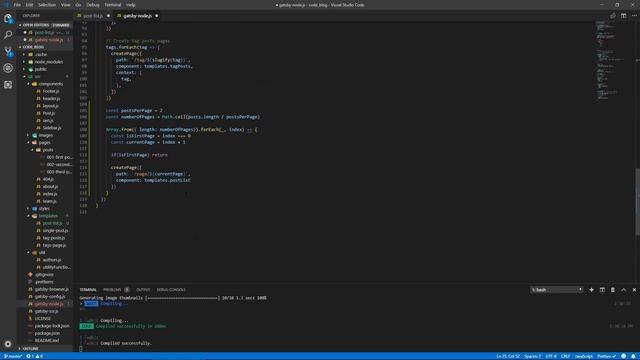Open package.json in the explorer
Viewport: 640px width, 360px height.
(47, 333)
